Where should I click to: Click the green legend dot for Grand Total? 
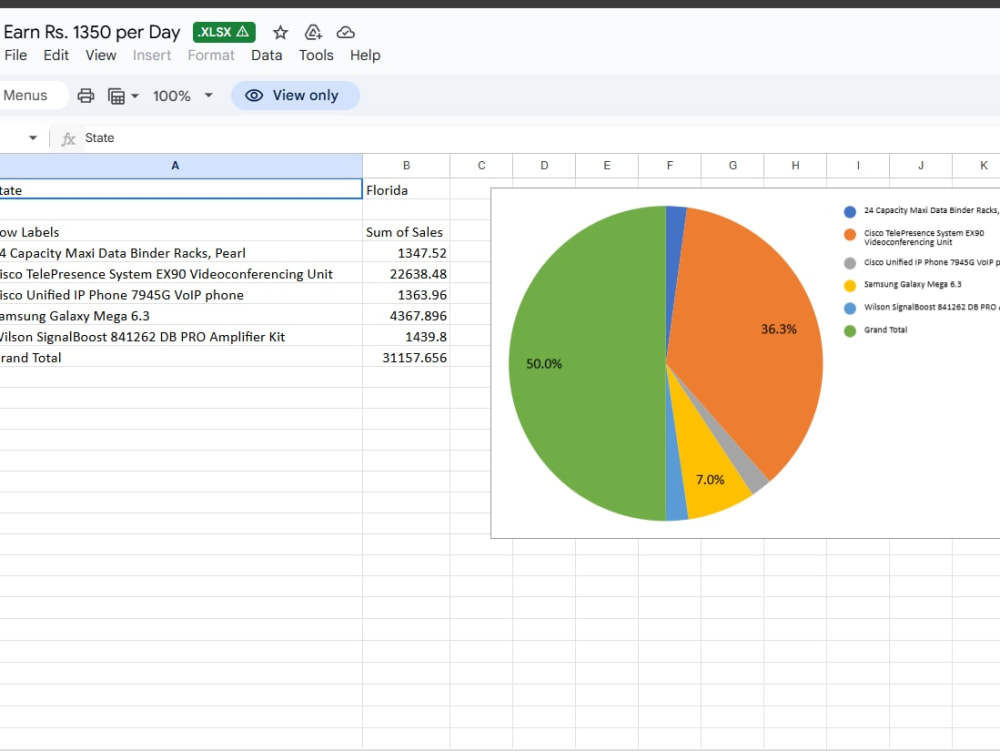click(849, 331)
